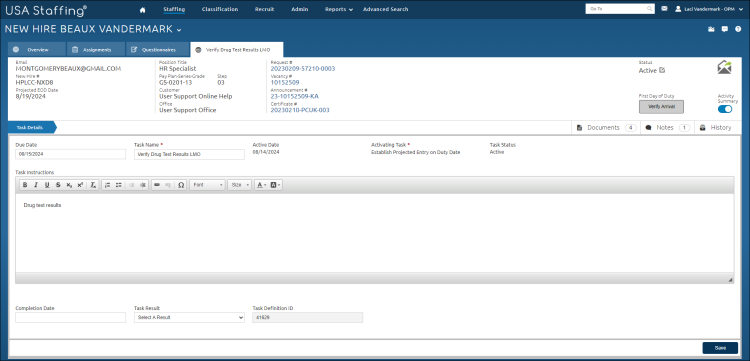Image resolution: width=750 pixels, height=361 pixels.
Task: Click the Due Date field
Action: click(70, 154)
